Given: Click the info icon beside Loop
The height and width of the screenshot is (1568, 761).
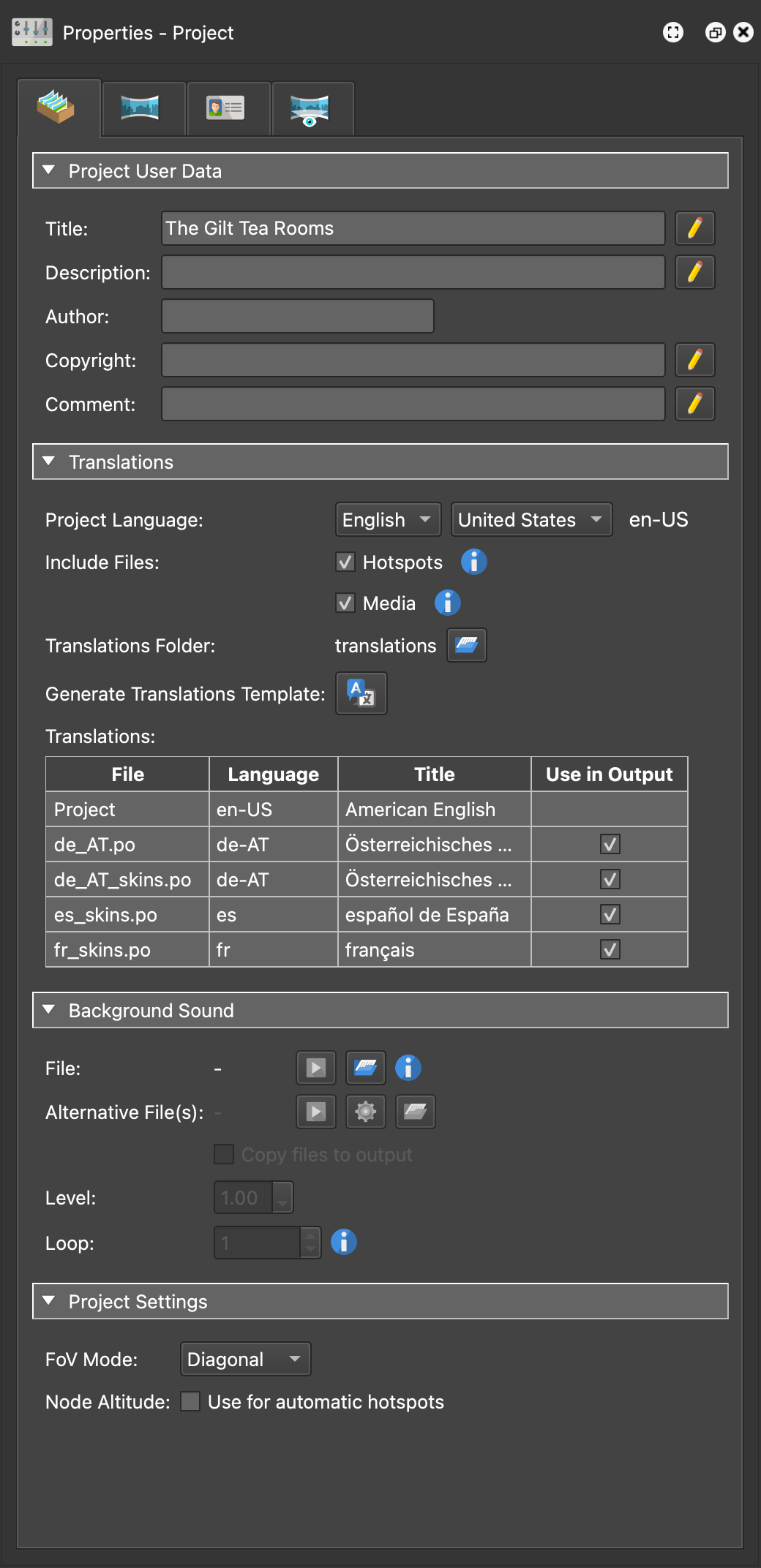Looking at the screenshot, I should tap(343, 1242).
